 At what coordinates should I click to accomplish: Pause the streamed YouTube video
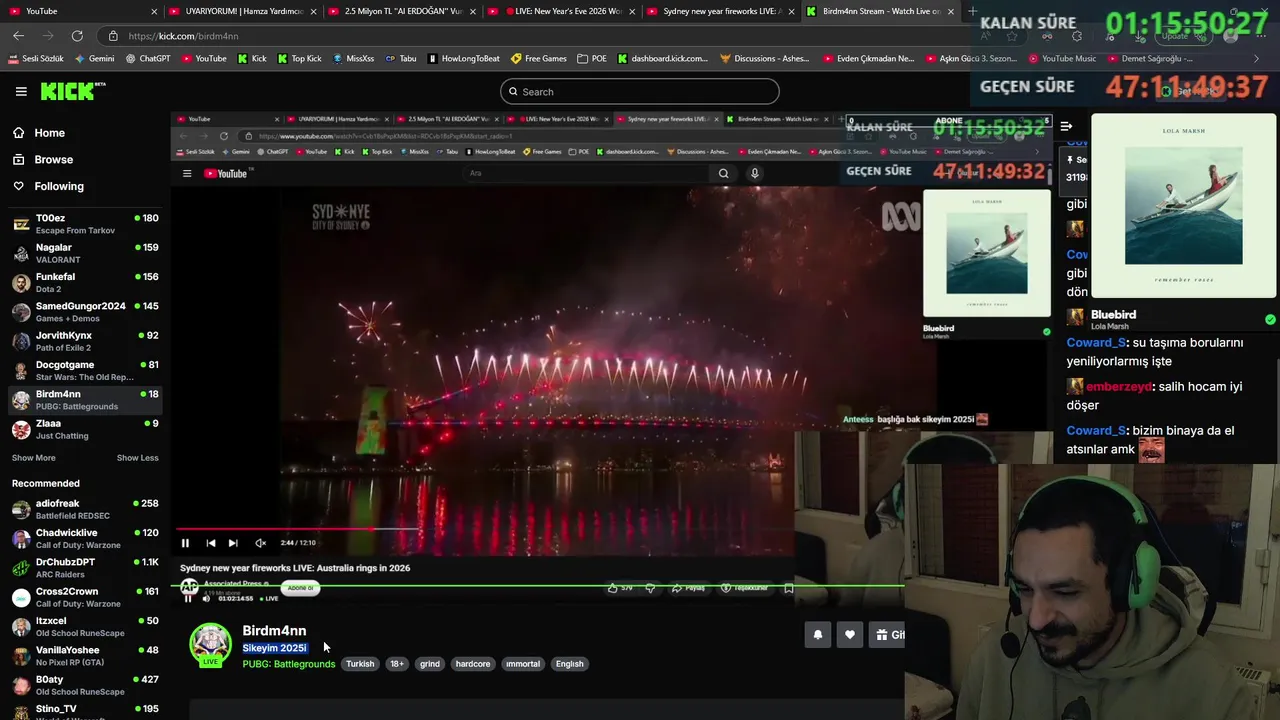(x=185, y=543)
